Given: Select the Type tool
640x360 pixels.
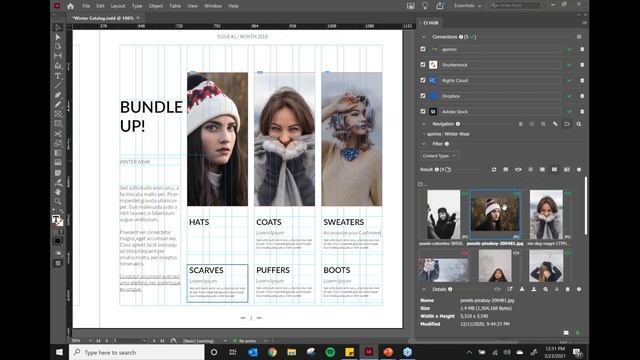Looking at the screenshot, I should (x=58, y=76).
